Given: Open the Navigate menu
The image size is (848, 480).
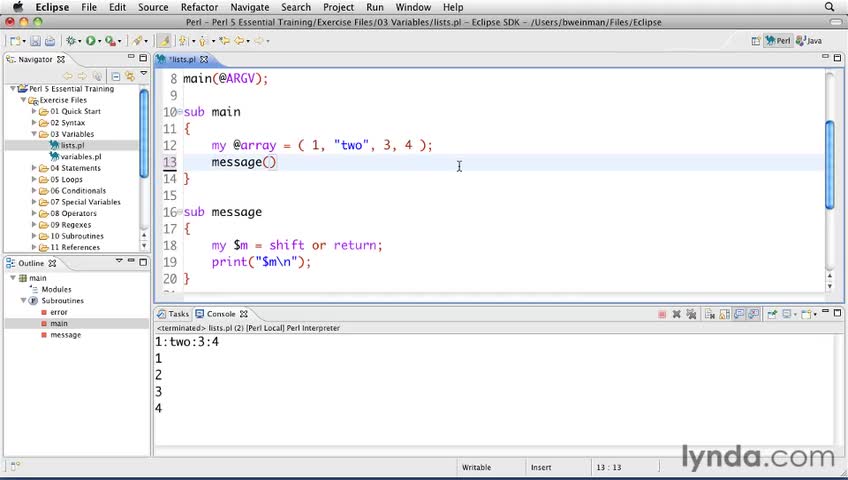Looking at the screenshot, I should pos(249,7).
